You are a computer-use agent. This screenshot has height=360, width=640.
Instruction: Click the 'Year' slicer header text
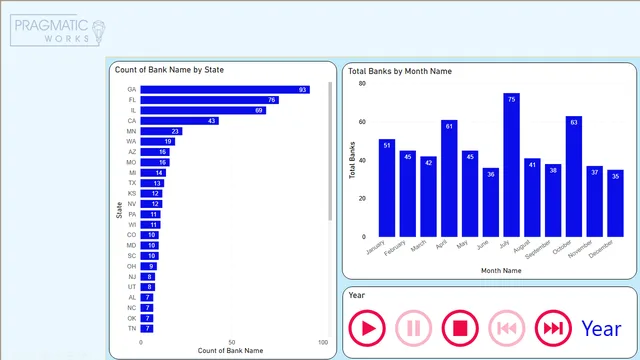pos(357,295)
